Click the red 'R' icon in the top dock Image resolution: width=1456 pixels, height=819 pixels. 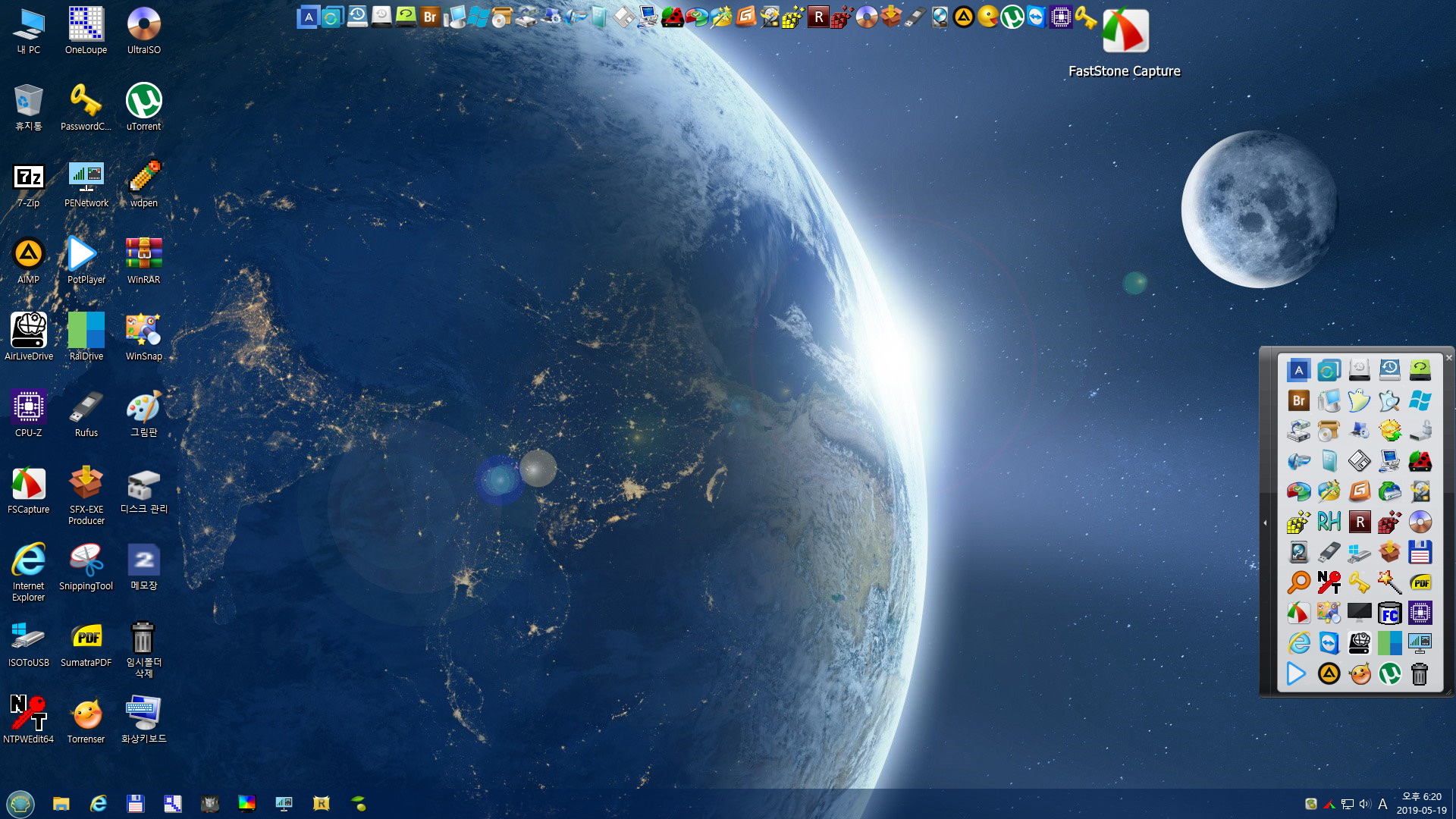[x=817, y=17]
